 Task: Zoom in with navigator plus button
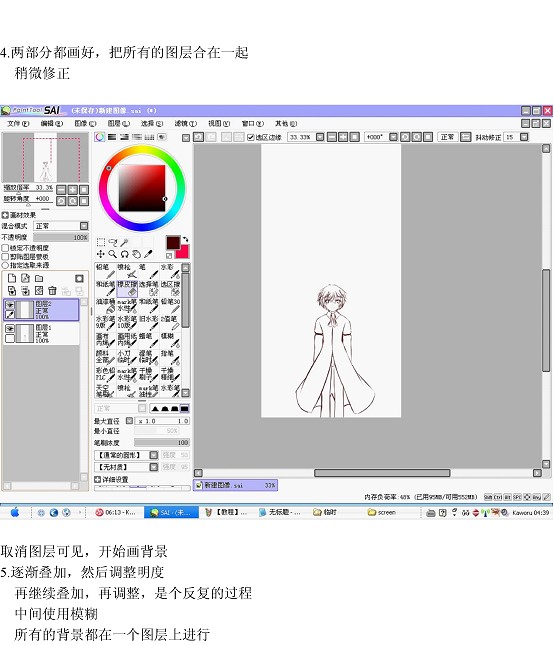click(x=72, y=190)
